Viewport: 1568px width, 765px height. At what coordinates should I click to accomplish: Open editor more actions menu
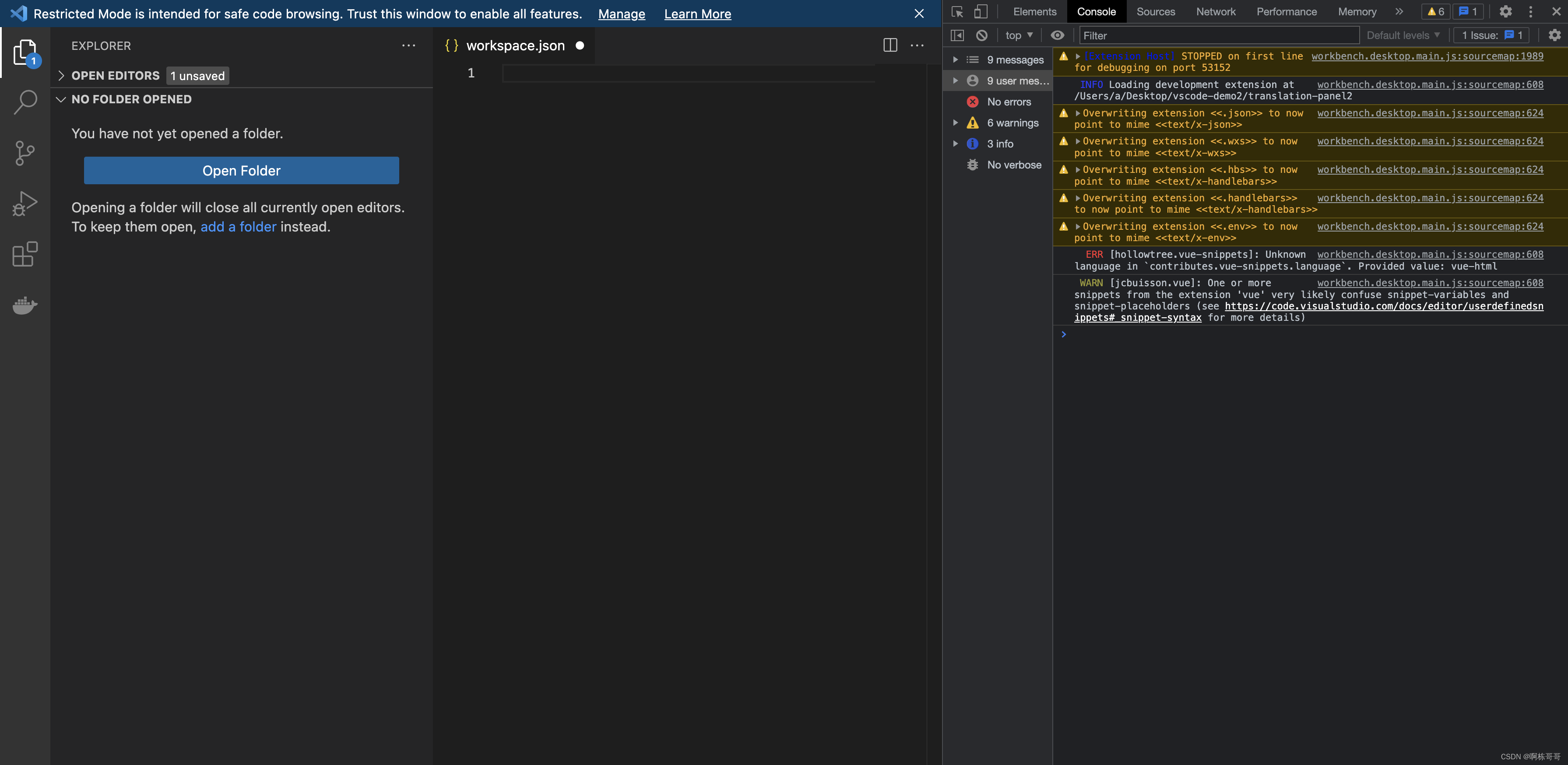(918, 45)
